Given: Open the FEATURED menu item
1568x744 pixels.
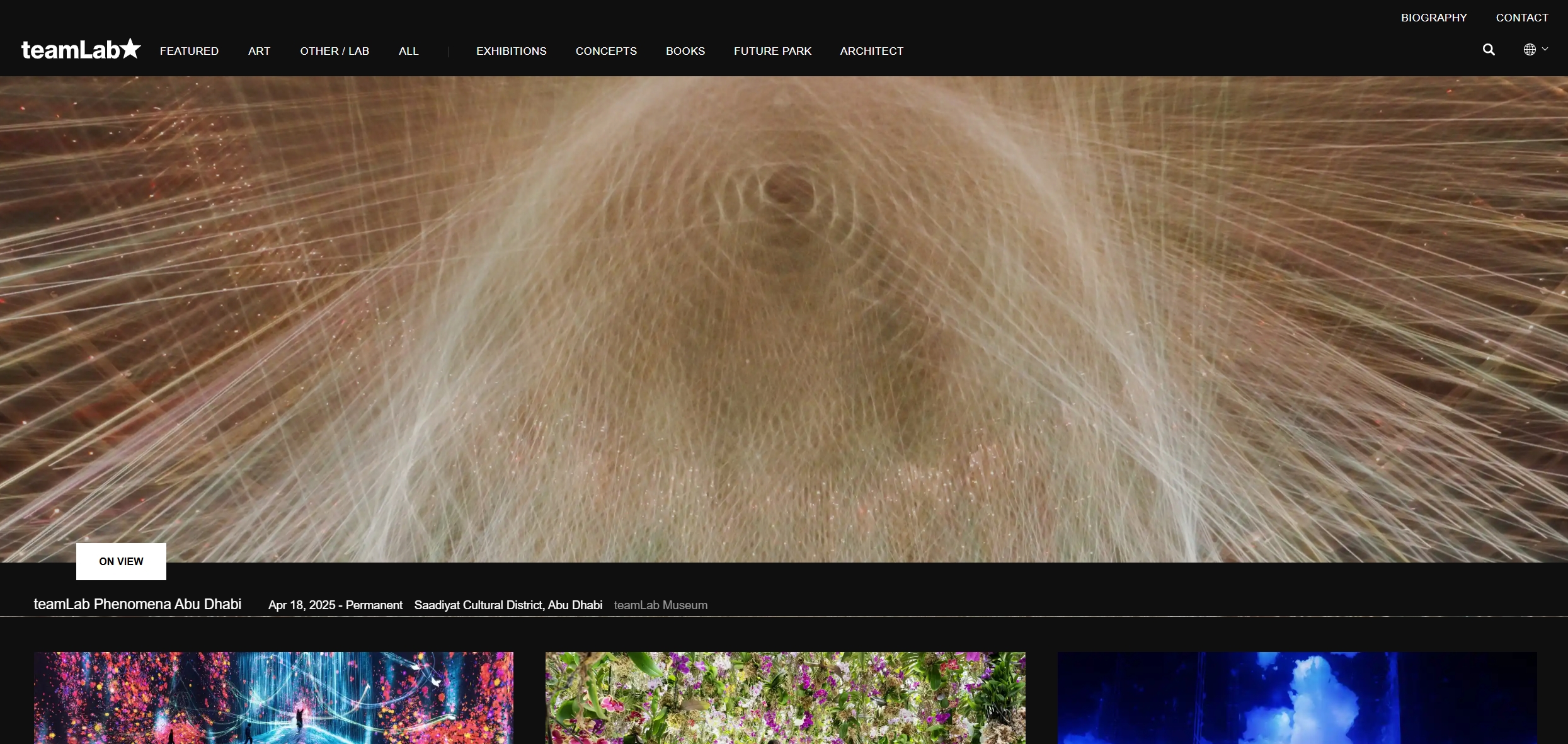Looking at the screenshot, I should [x=189, y=51].
